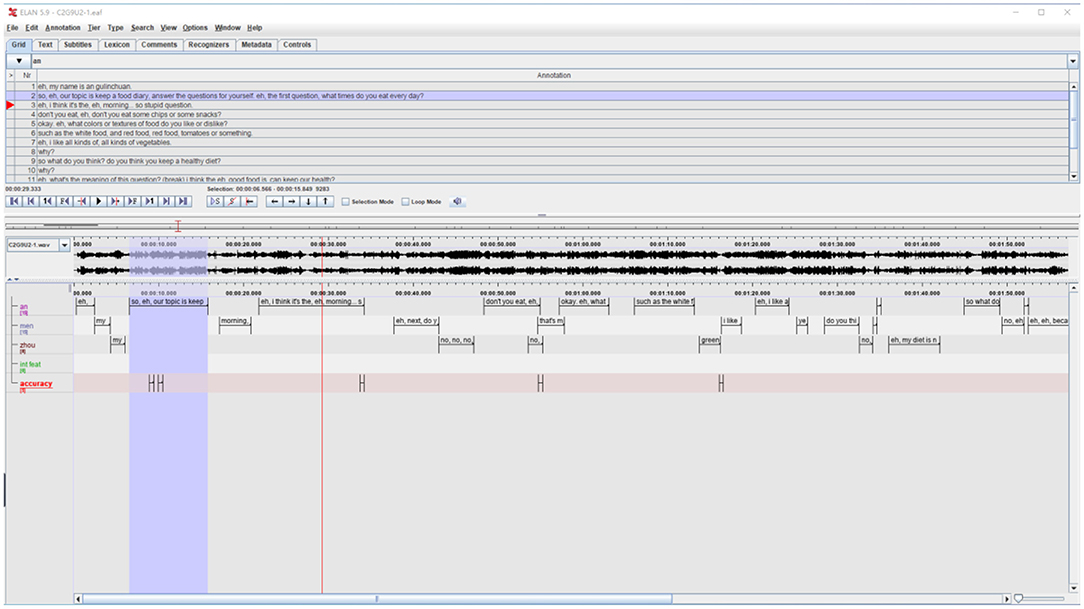Image resolution: width=1084 pixels, height=609 pixels.
Task: Open the Help menu
Action: pyautogui.click(x=254, y=28)
